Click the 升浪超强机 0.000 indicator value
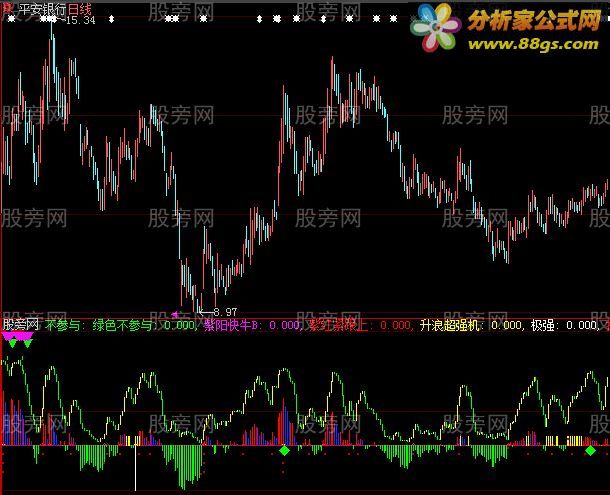This screenshot has width=610, height=495. (471, 325)
